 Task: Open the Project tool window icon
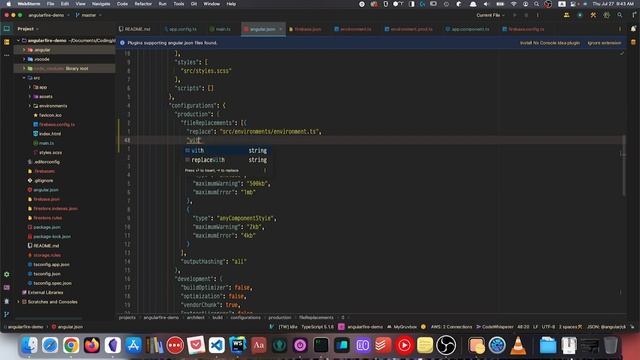(x=7, y=29)
